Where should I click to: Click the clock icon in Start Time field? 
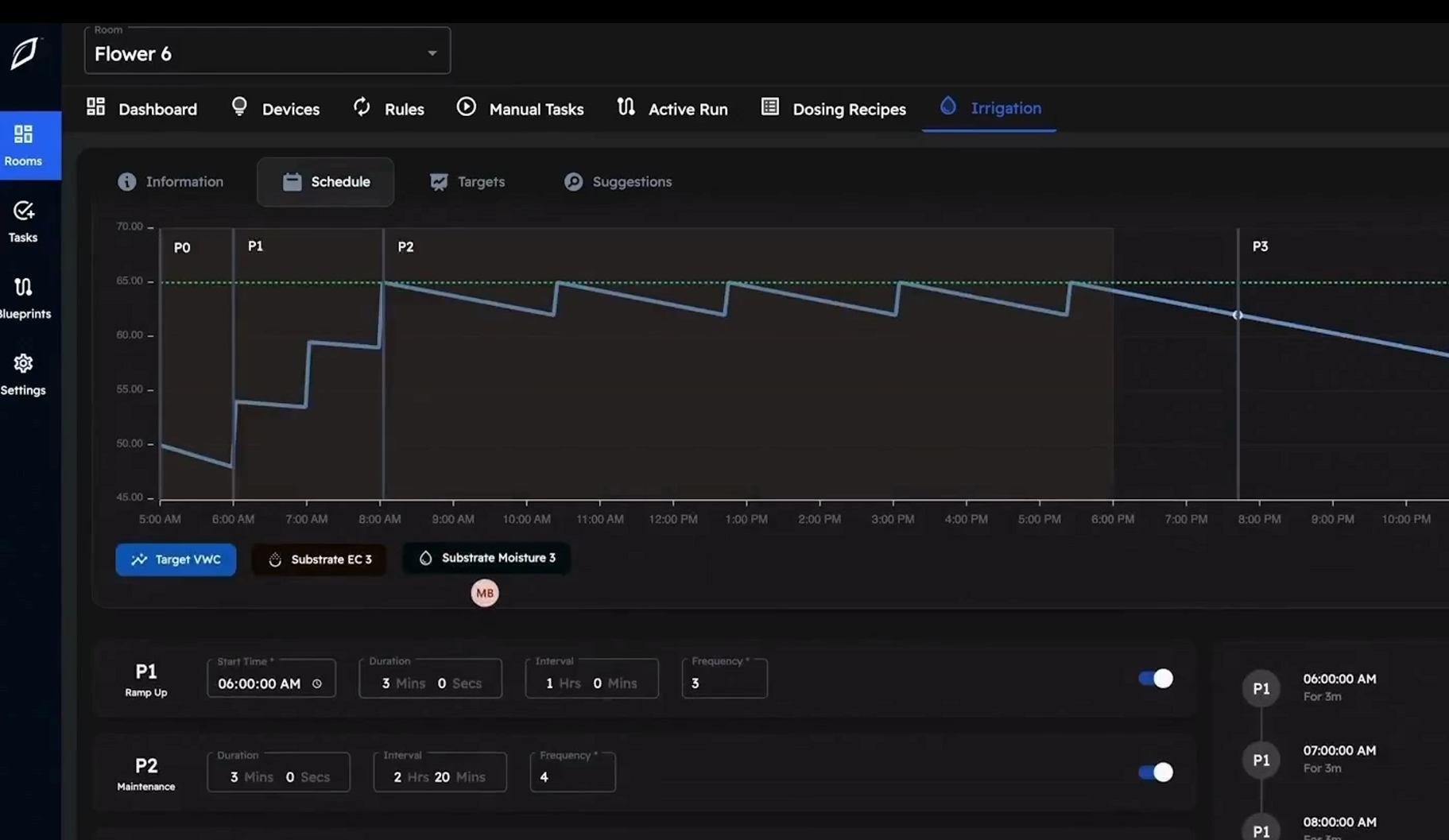(317, 683)
